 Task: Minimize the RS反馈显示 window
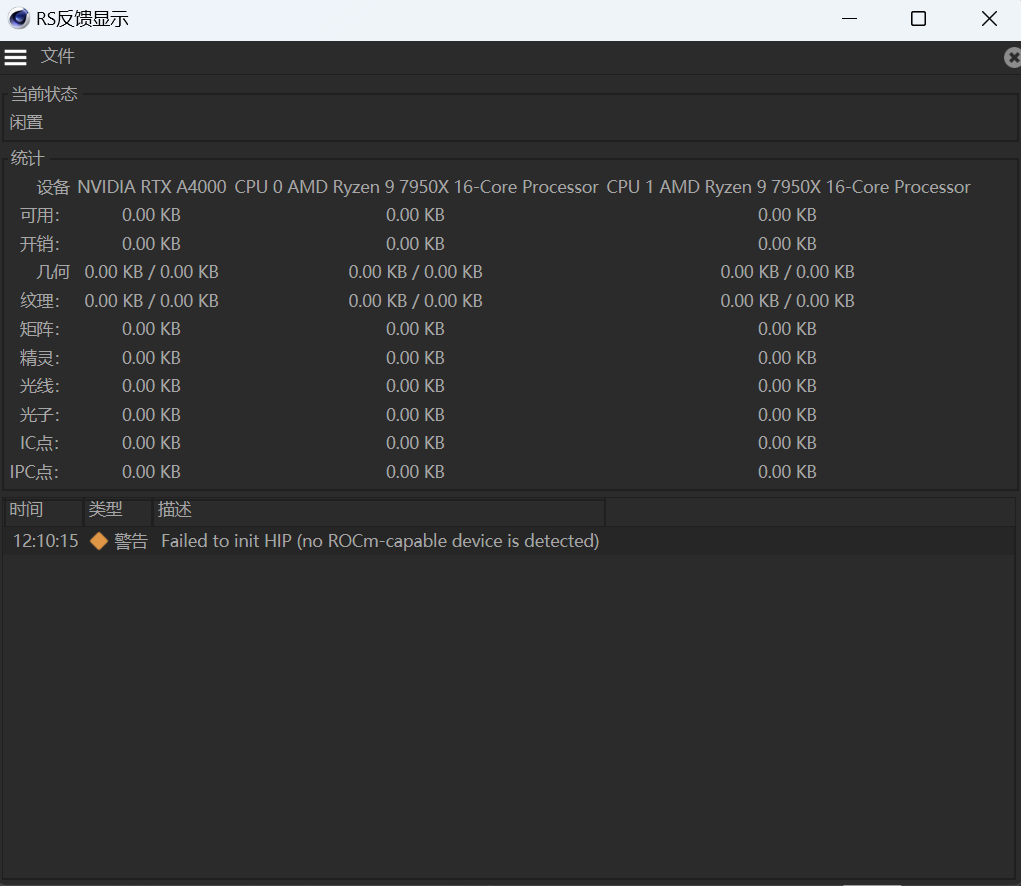849,19
